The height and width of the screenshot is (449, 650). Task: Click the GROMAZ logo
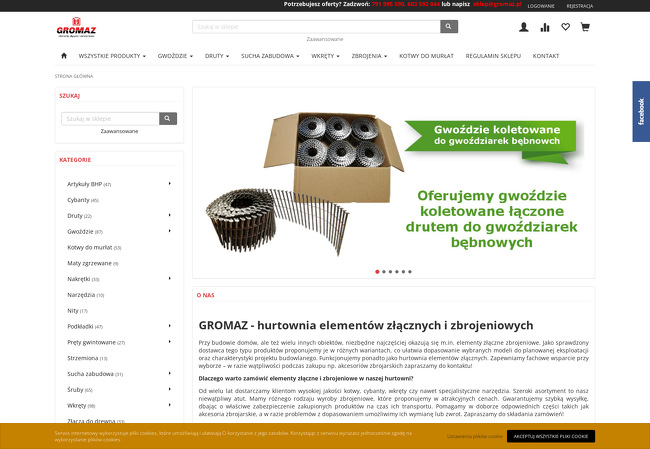click(76, 27)
